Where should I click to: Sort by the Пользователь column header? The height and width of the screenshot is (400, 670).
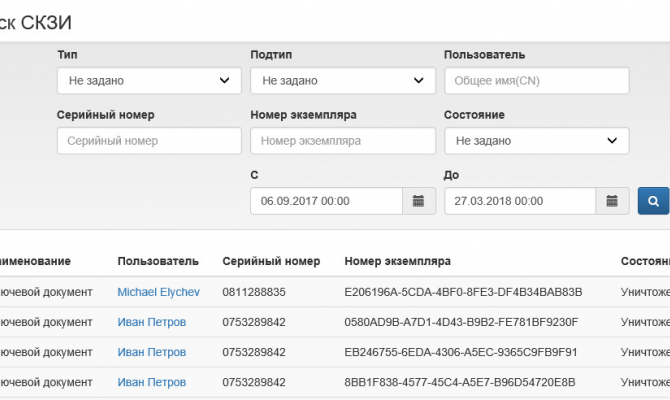[157, 261]
